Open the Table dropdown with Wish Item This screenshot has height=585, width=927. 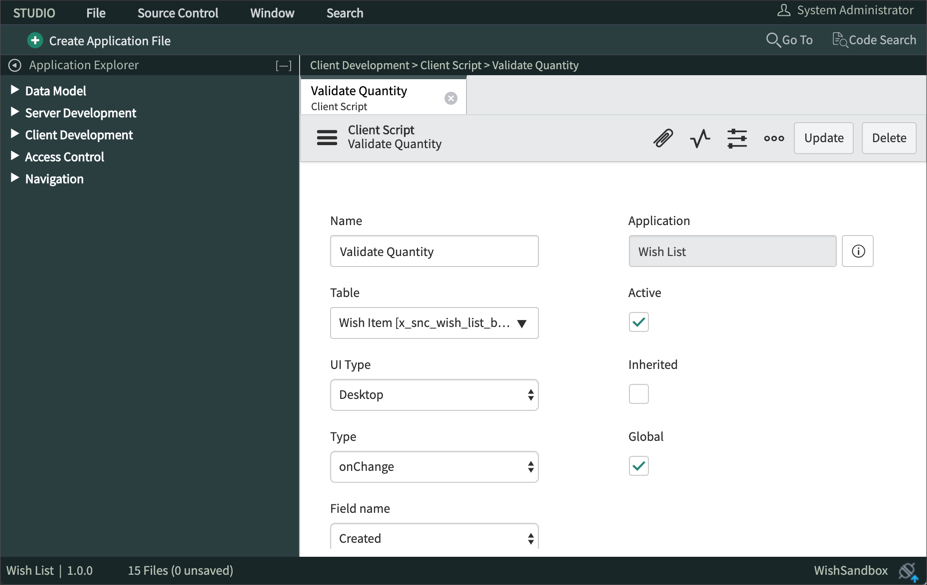(434, 323)
